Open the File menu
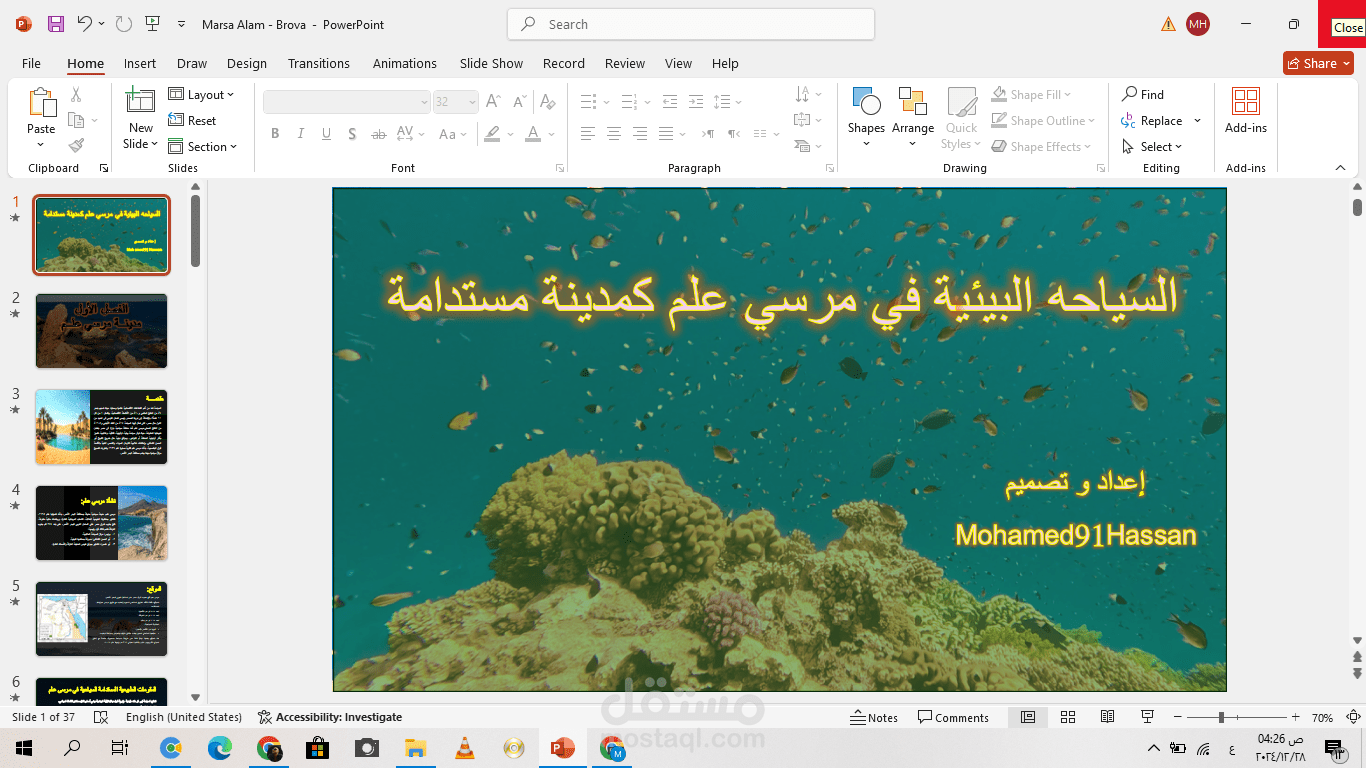 pos(32,63)
